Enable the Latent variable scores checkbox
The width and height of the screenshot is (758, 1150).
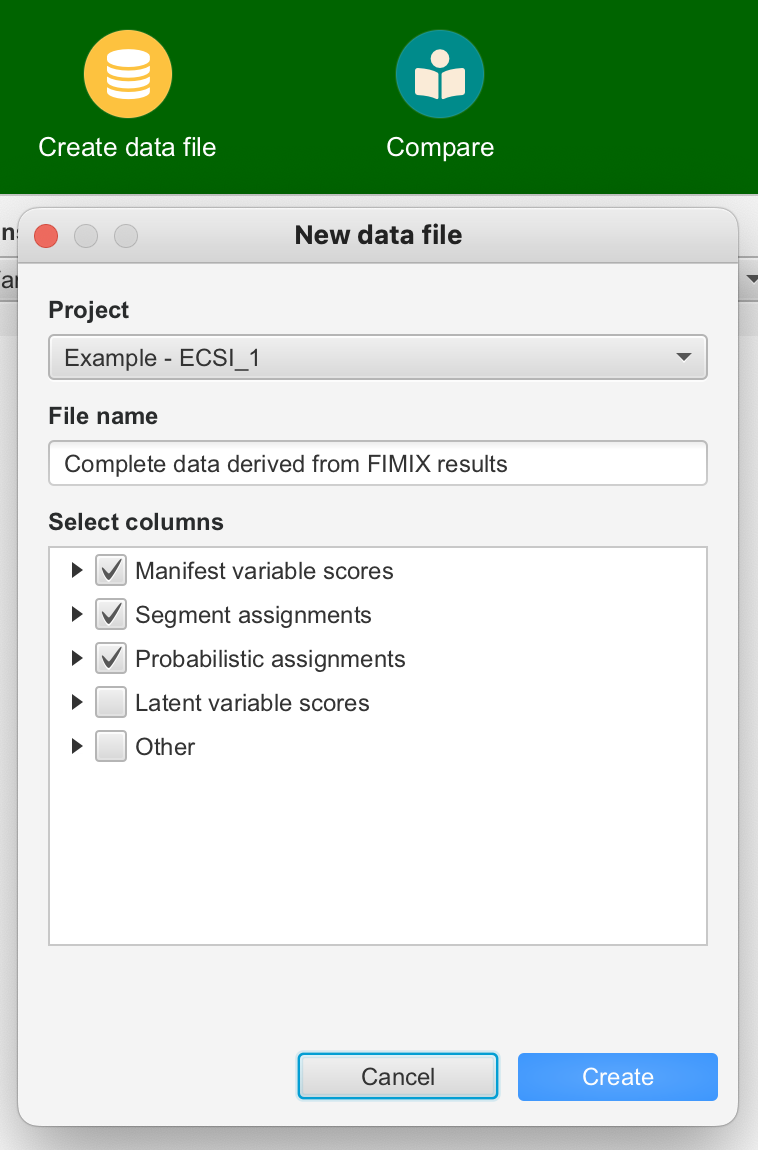pyautogui.click(x=111, y=703)
